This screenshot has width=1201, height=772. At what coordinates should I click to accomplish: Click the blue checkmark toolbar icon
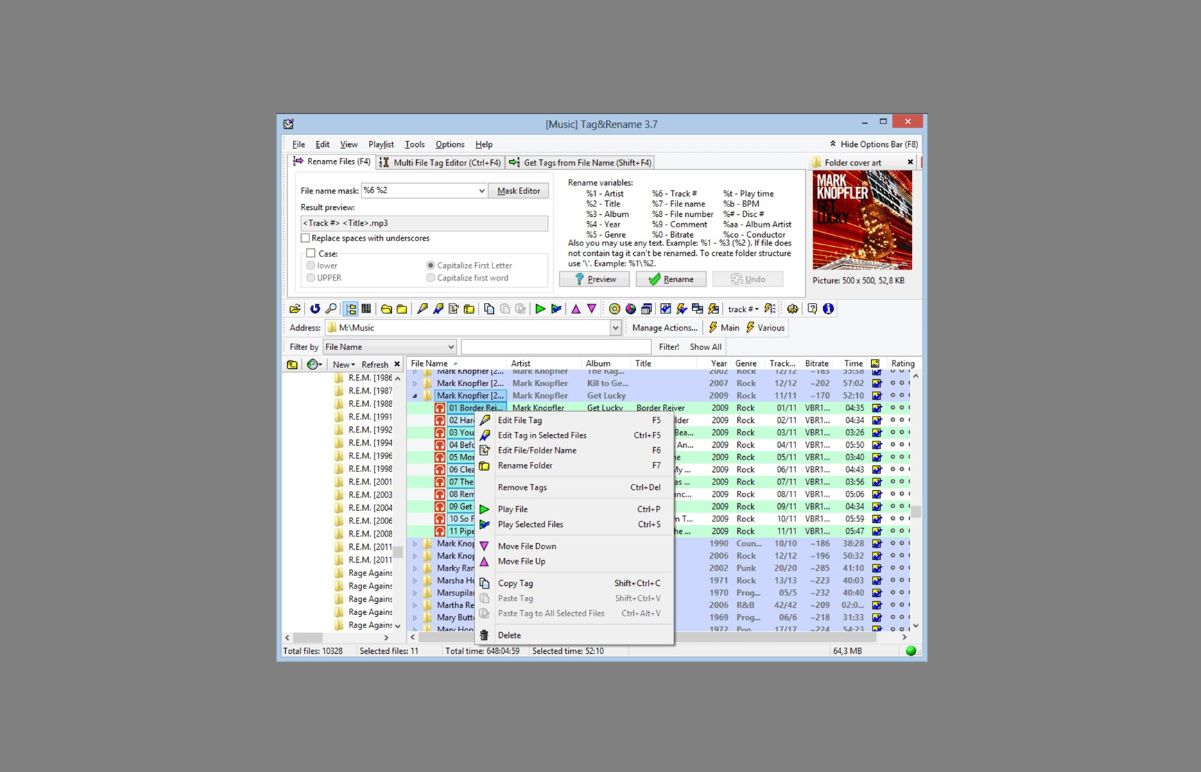(665, 309)
